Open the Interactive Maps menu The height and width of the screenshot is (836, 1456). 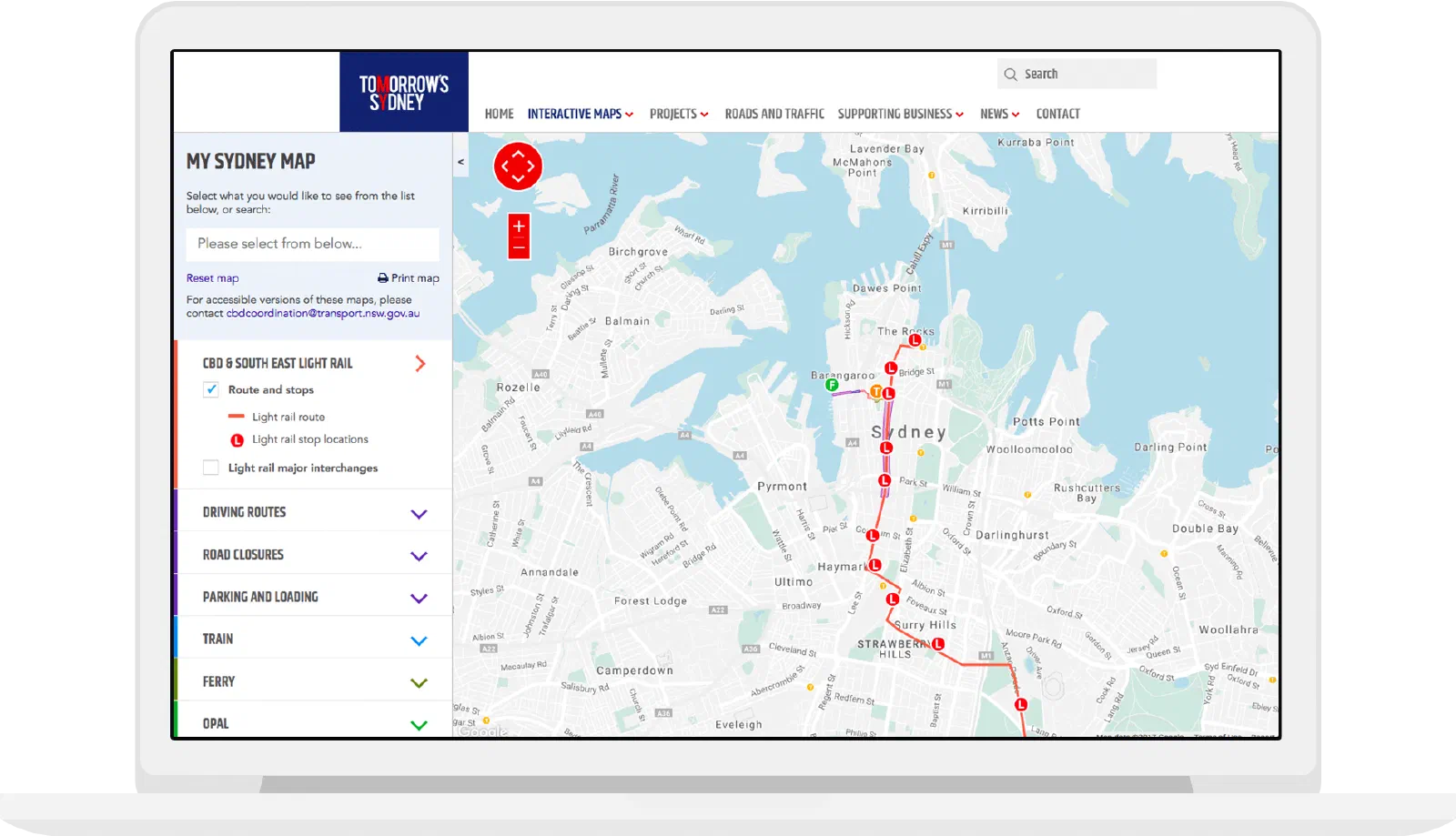coord(581,114)
